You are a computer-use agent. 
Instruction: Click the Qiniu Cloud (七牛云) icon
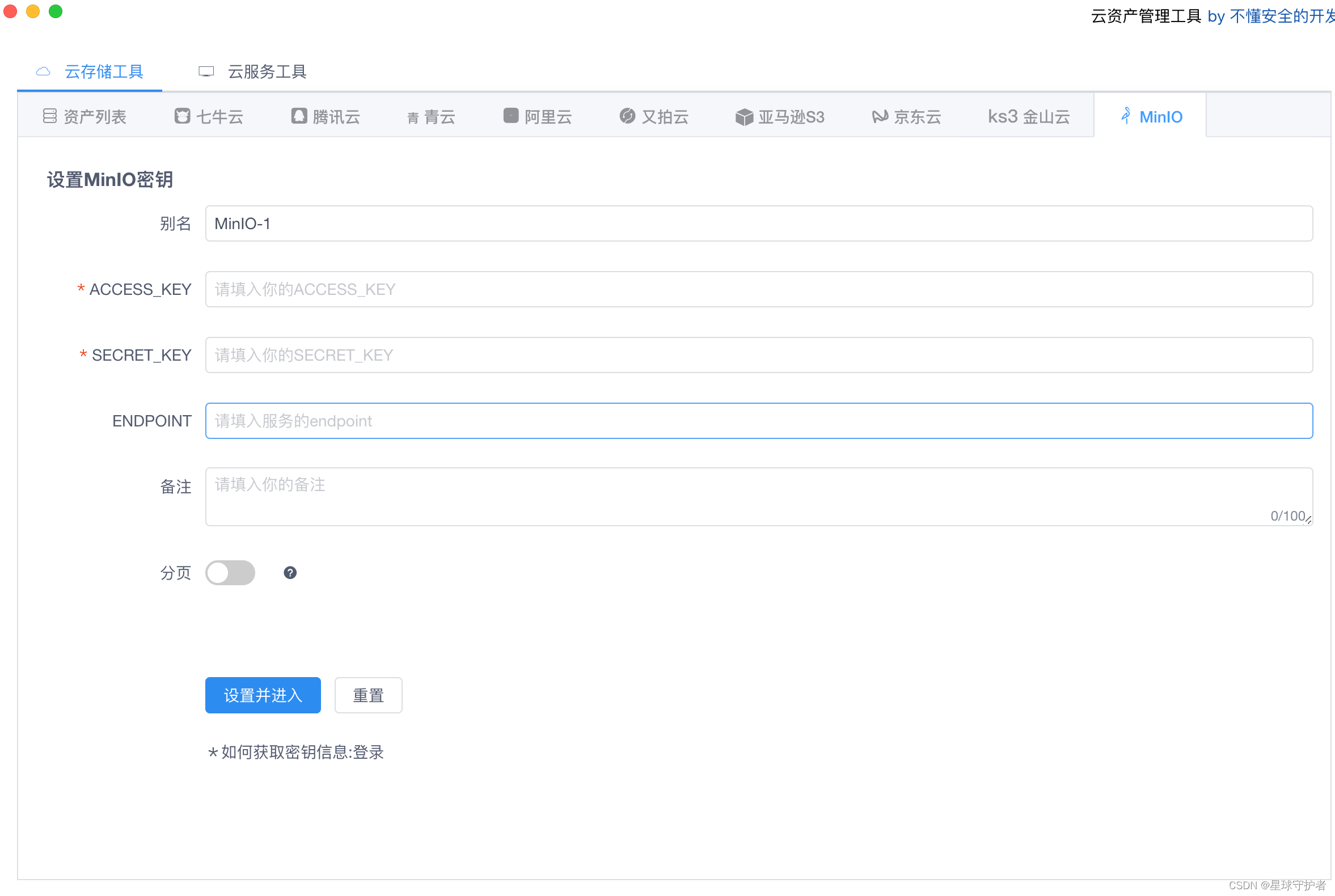(x=182, y=116)
